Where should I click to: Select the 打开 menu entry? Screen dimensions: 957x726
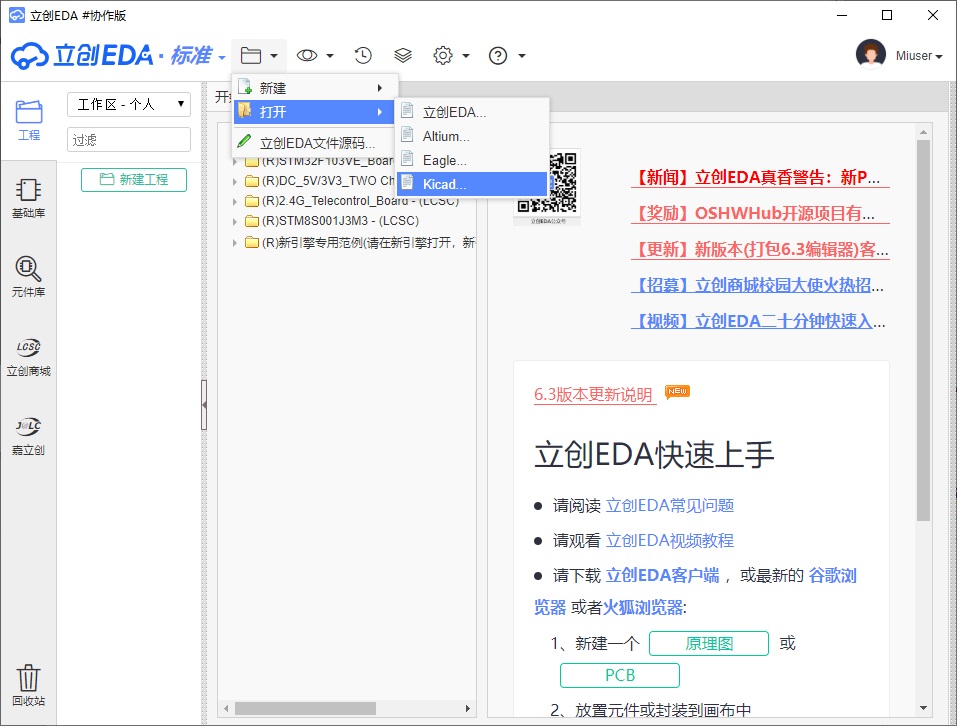(314, 112)
